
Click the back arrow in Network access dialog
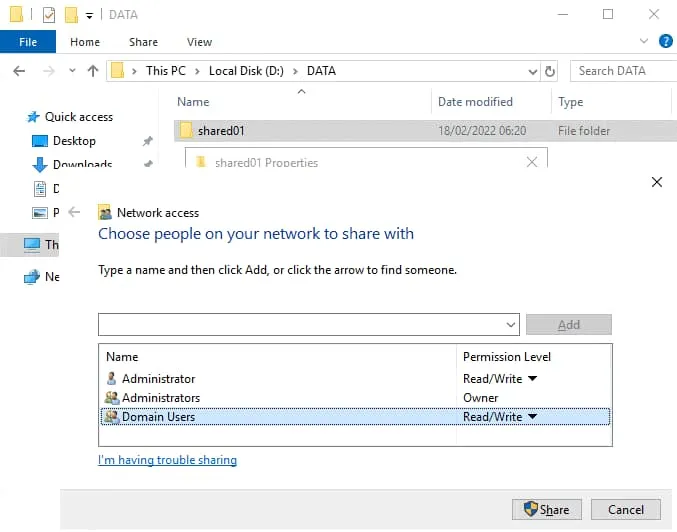tap(74, 213)
